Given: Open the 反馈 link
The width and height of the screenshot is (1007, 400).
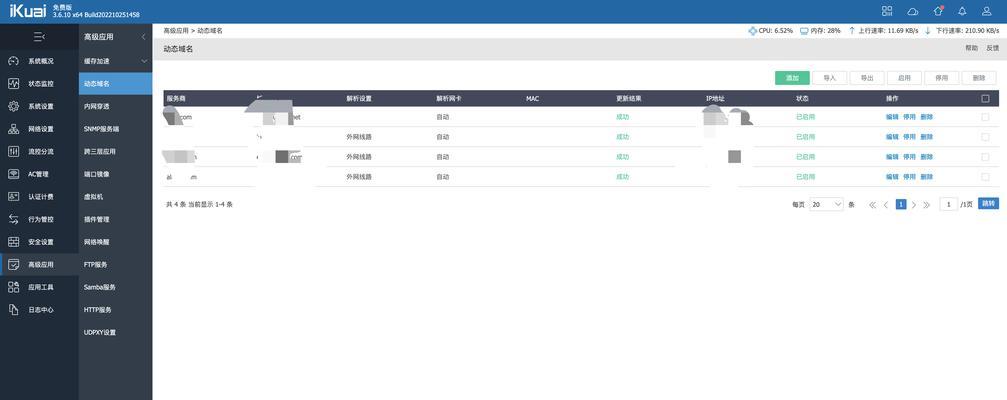Looking at the screenshot, I should (x=992, y=49).
